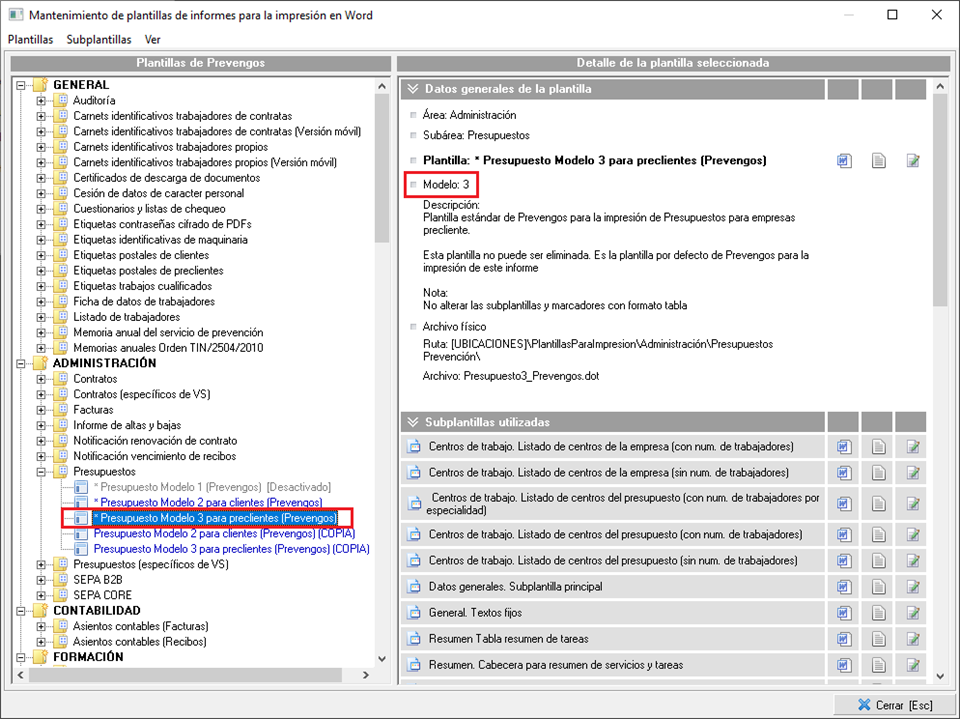Open the Subplantillas menu
This screenshot has height=719, width=960.
tap(99, 40)
